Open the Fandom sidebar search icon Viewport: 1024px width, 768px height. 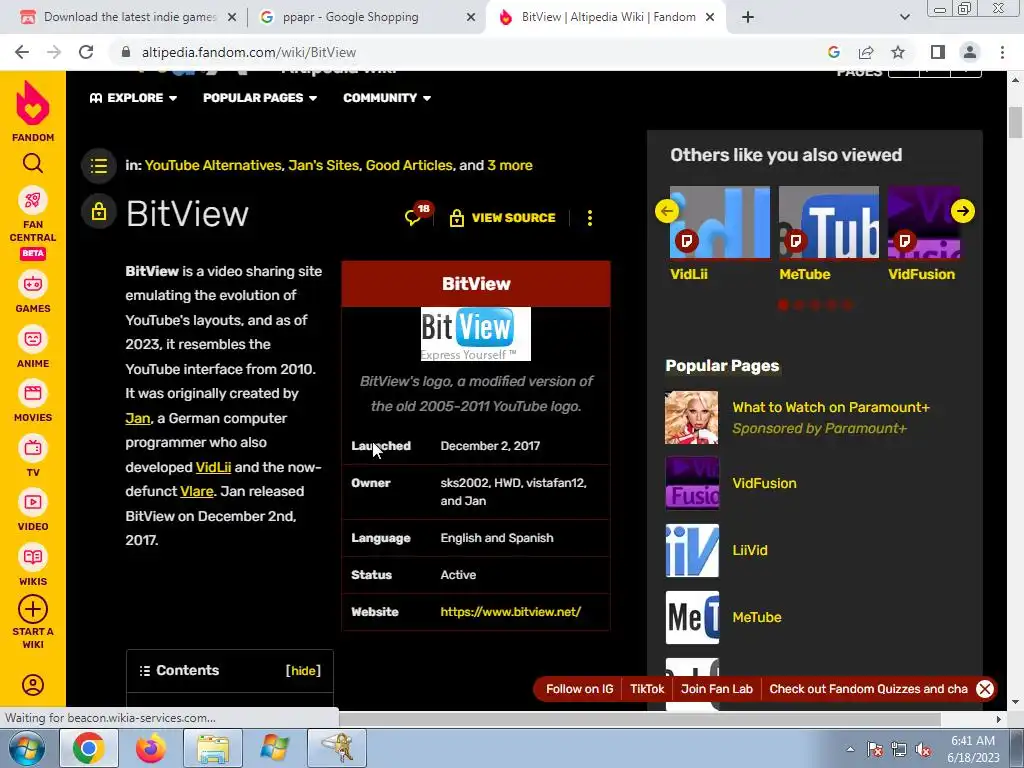tap(33, 163)
